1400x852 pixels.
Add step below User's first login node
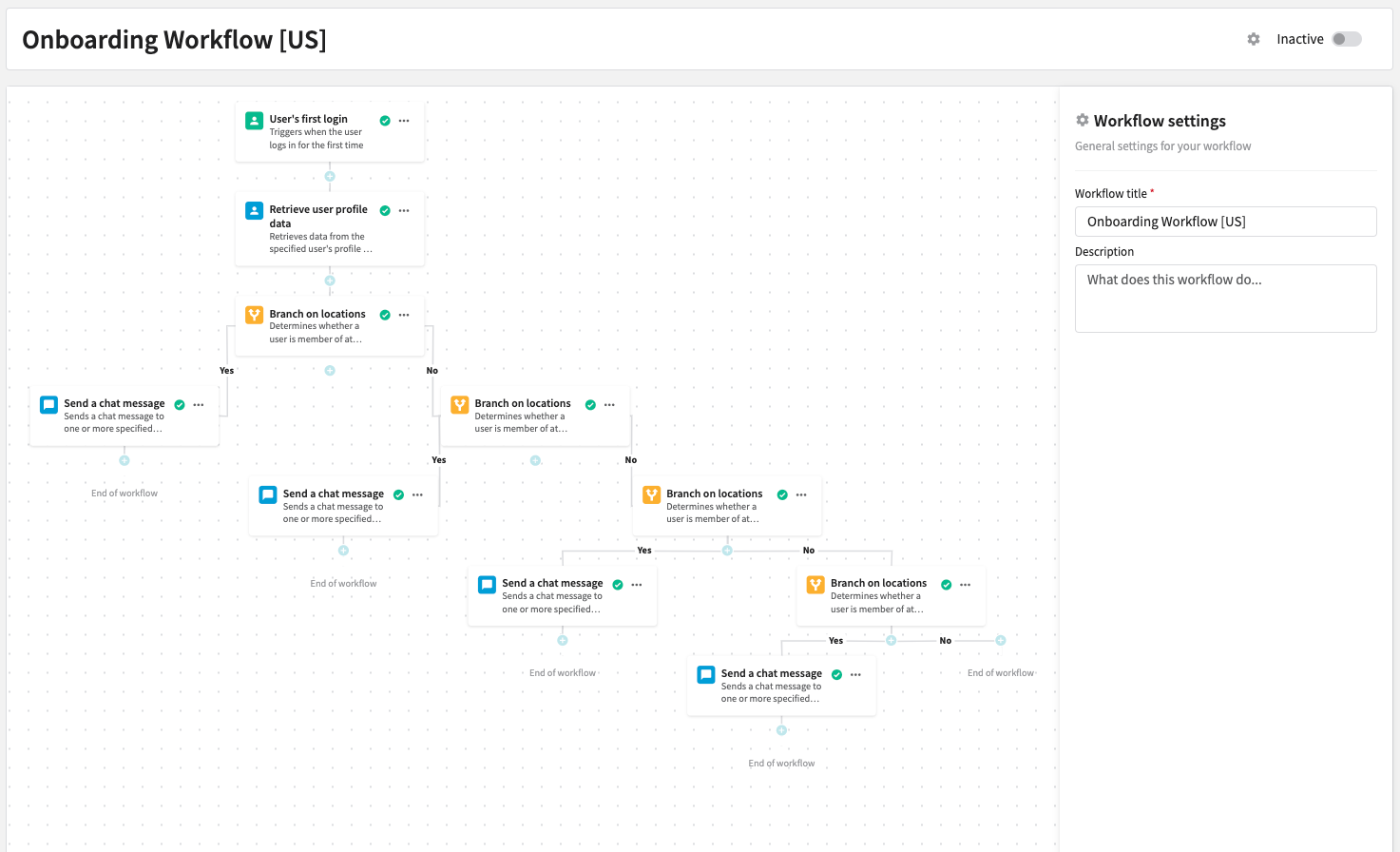(x=330, y=176)
